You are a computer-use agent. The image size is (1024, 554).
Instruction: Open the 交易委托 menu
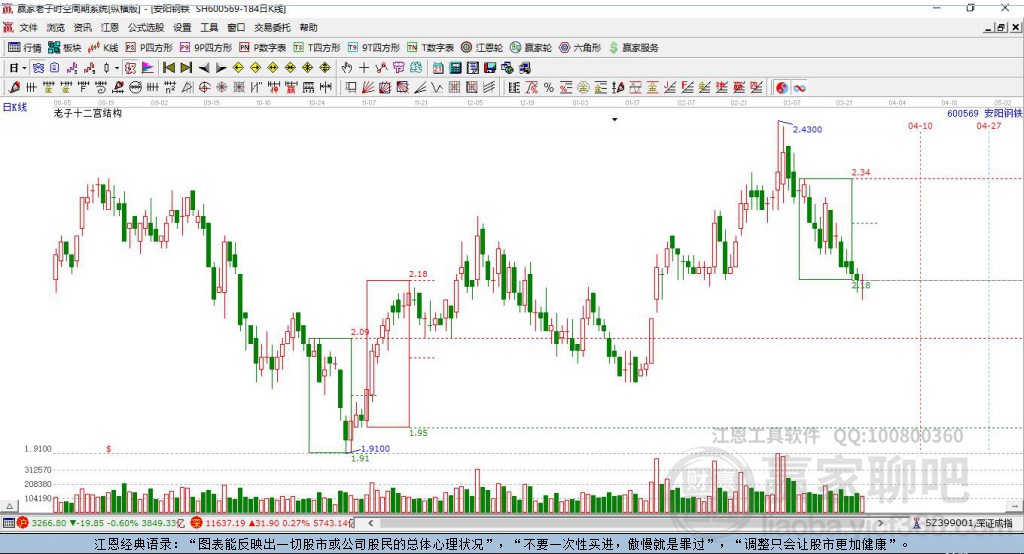(x=272, y=27)
